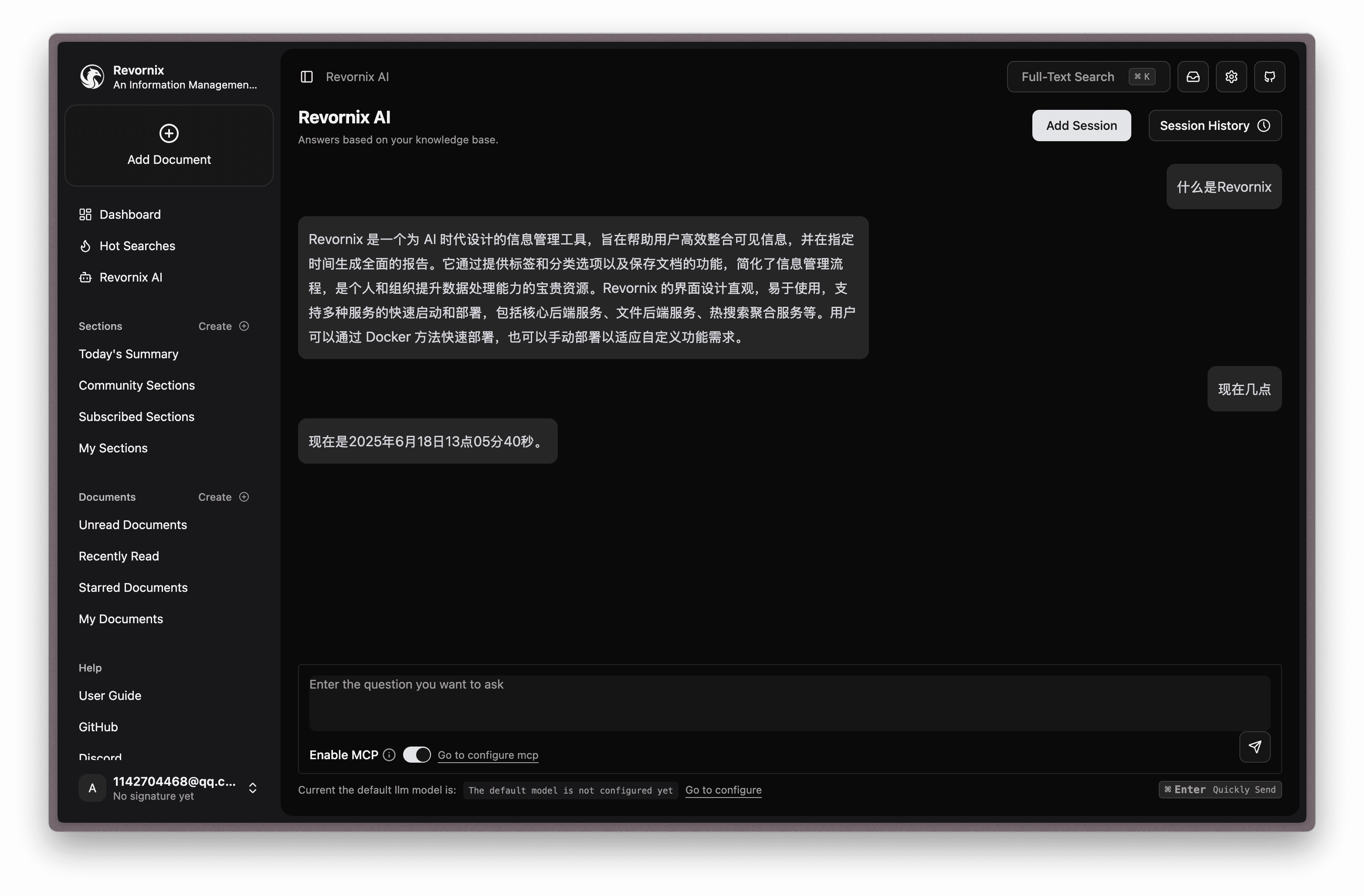Viewport: 1364px width, 896px height.
Task: Disable the Enable MCP switch
Action: [417, 755]
